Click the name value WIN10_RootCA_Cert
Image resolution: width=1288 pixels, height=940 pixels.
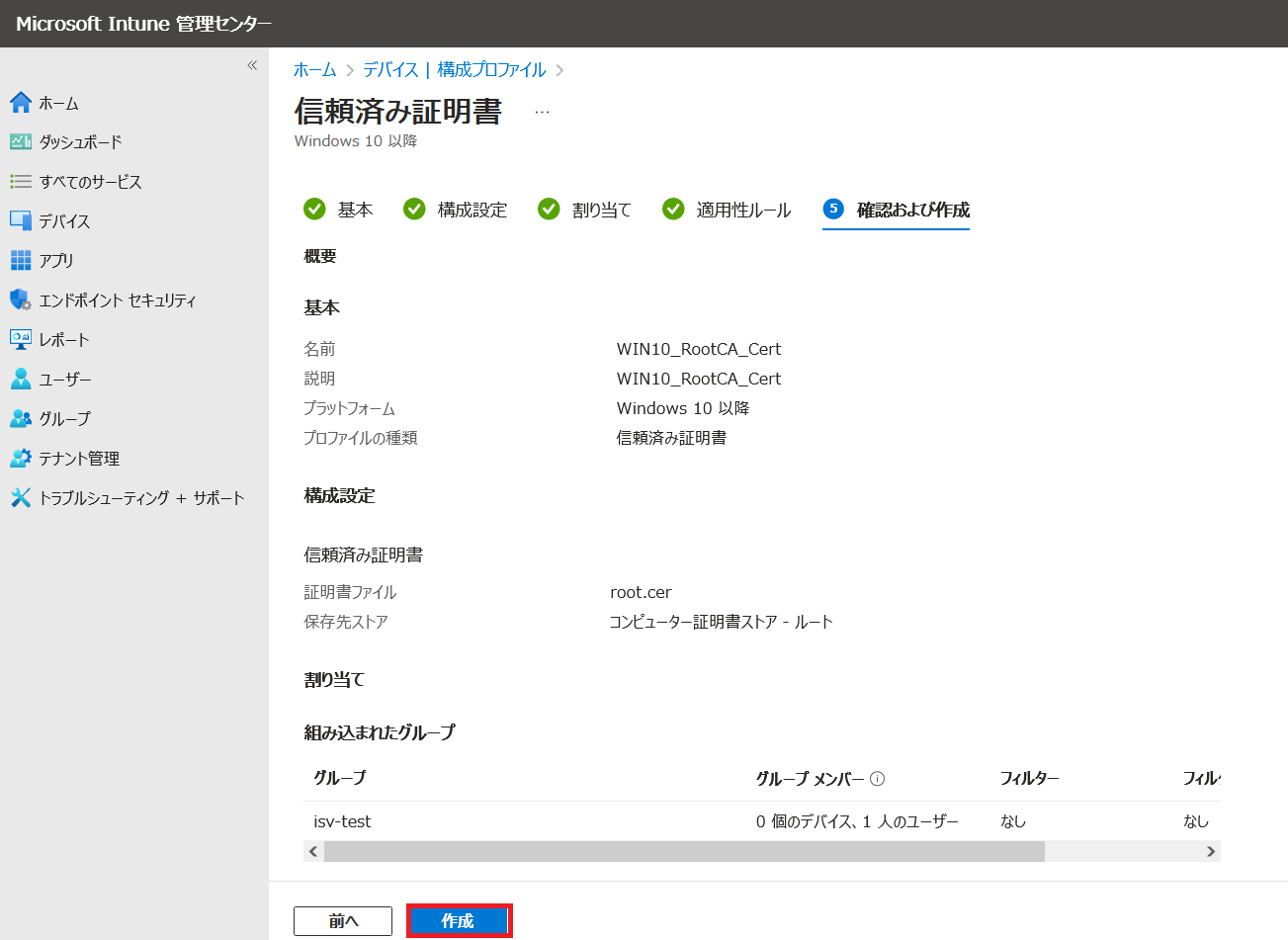[699, 349]
